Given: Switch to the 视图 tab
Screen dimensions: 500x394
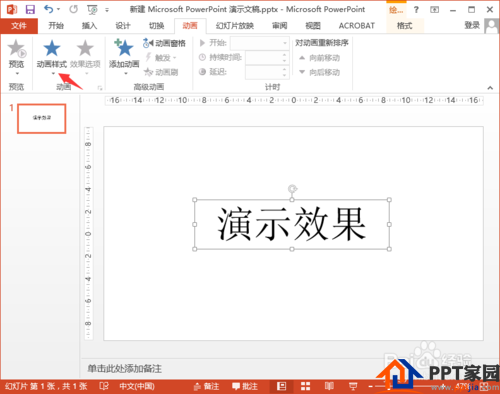Looking at the screenshot, I should click(x=313, y=26).
